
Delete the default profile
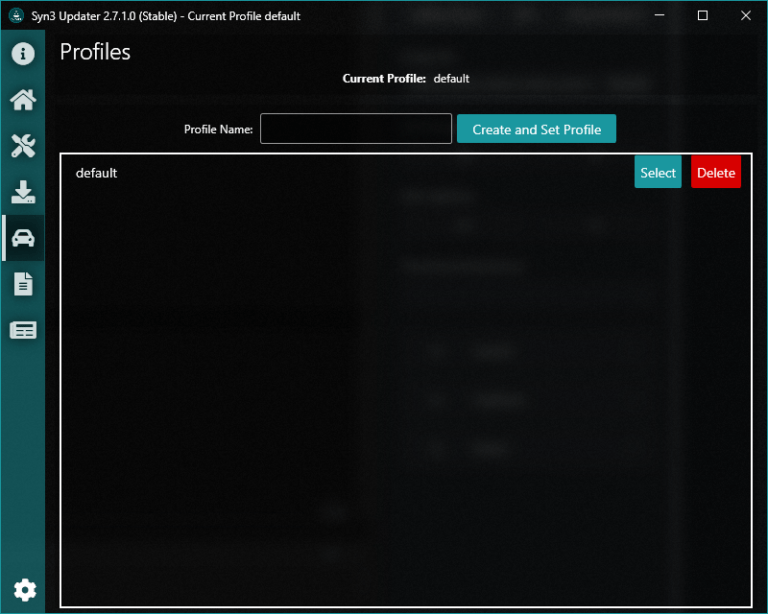716,172
